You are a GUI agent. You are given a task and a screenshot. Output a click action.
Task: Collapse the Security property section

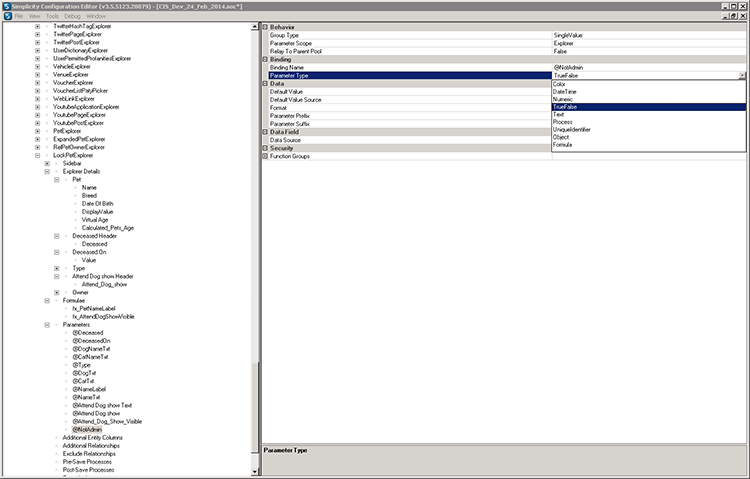click(265, 148)
